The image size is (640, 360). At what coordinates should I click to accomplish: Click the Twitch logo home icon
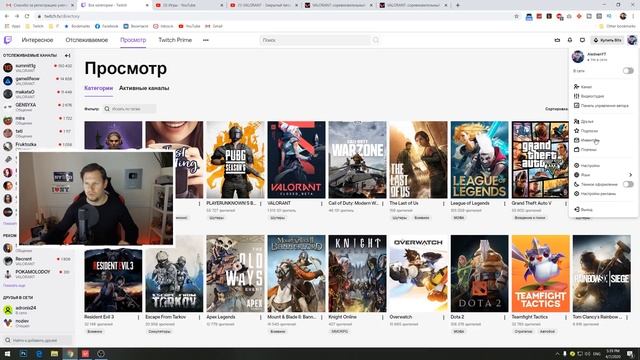tap(8, 40)
